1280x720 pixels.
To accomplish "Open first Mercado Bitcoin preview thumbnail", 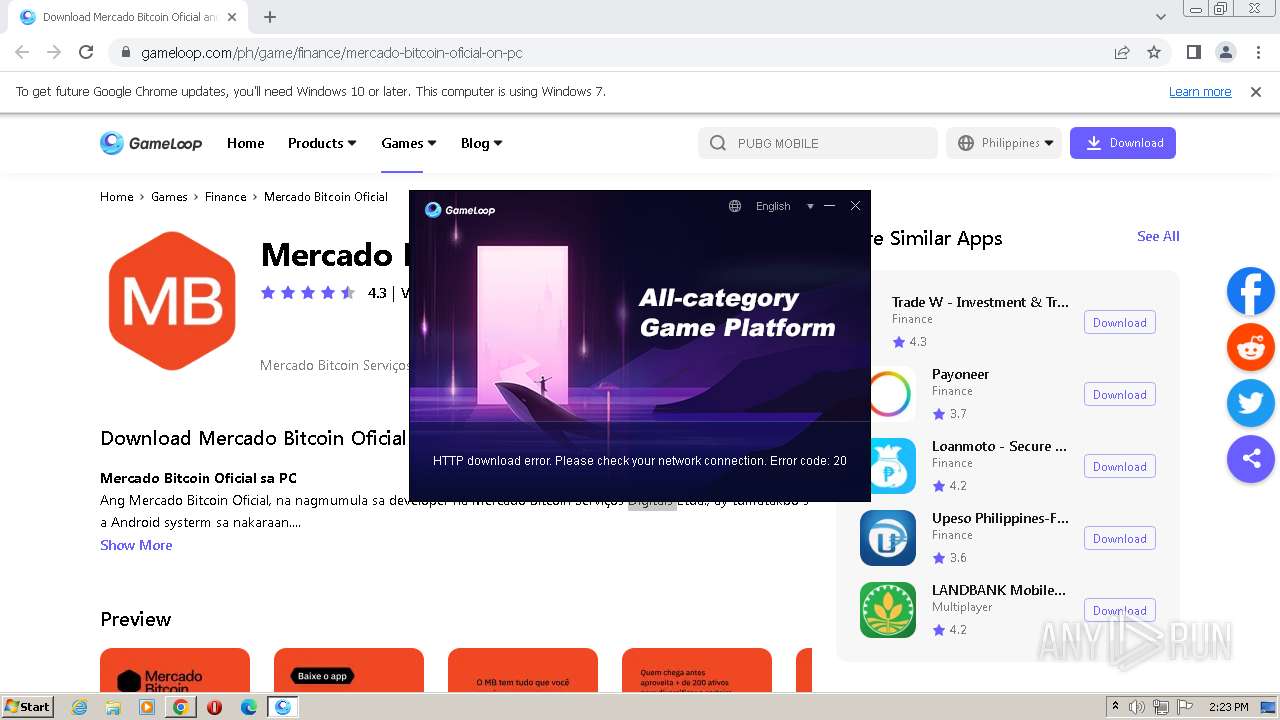I will click(x=175, y=670).
